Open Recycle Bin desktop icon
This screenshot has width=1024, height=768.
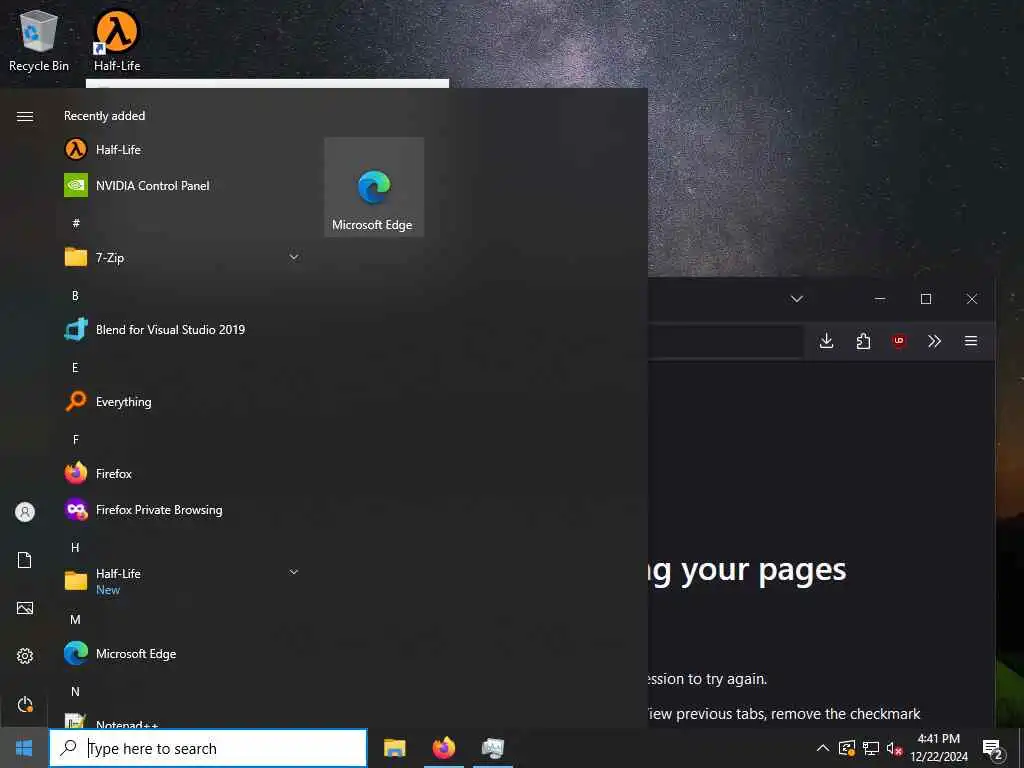click(39, 40)
